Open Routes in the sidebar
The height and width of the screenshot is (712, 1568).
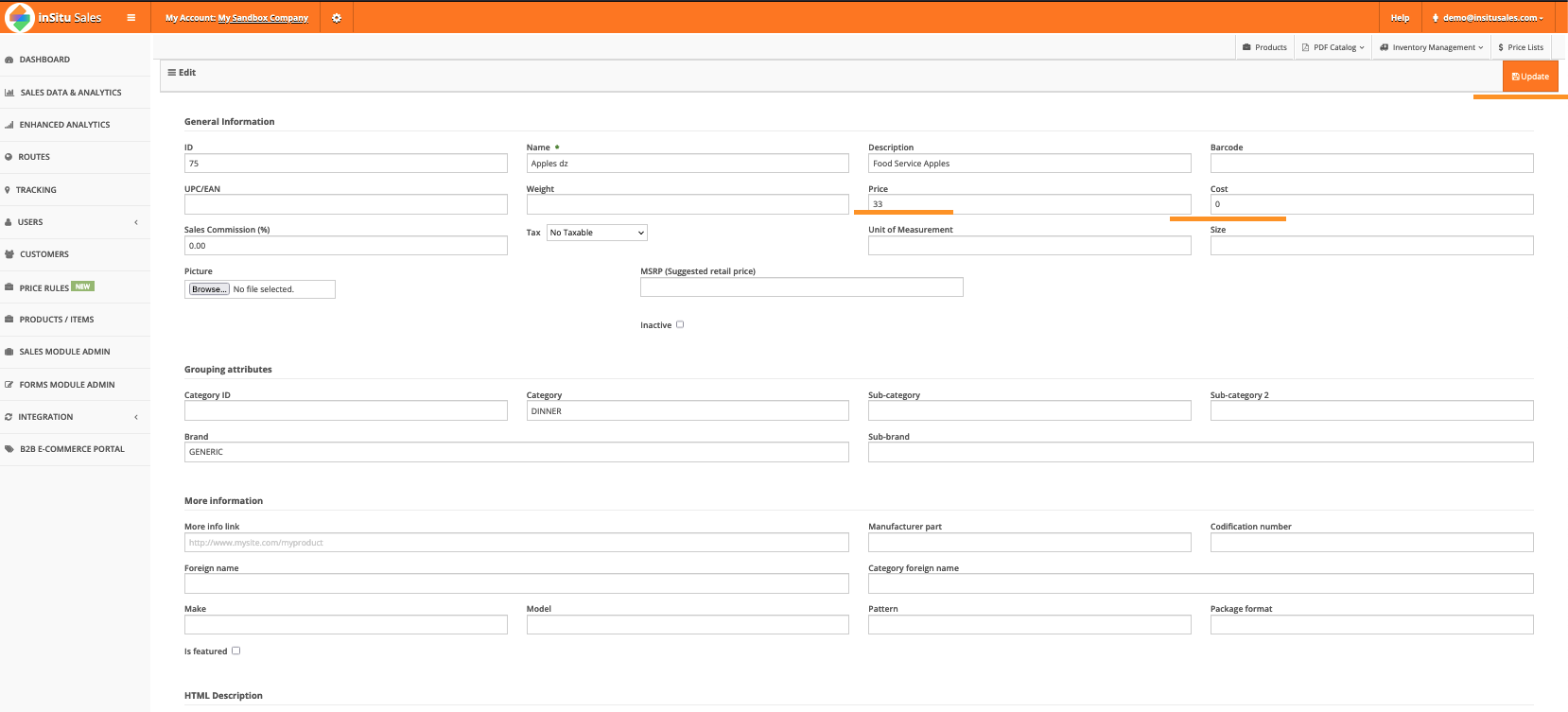pyautogui.click(x=34, y=157)
